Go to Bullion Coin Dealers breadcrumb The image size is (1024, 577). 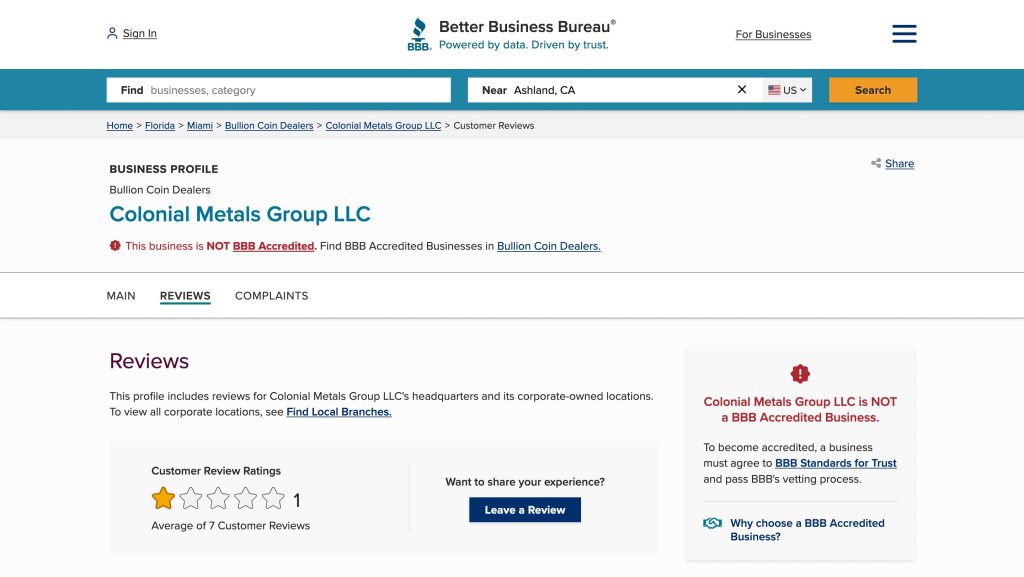click(x=269, y=126)
